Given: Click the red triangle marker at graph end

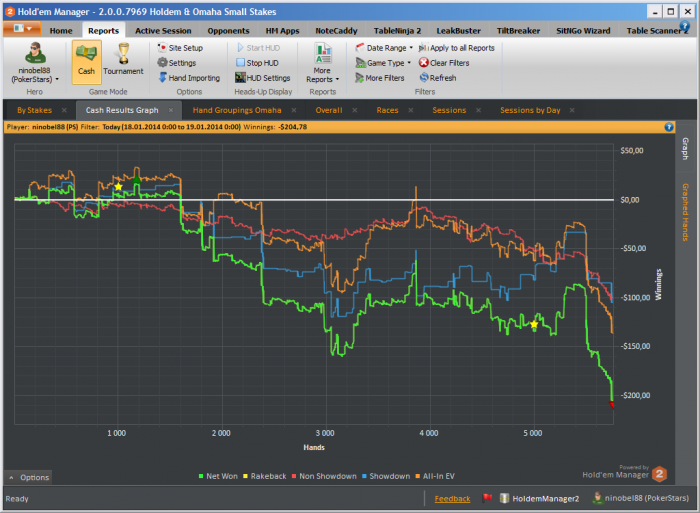Looking at the screenshot, I should [612, 405].
